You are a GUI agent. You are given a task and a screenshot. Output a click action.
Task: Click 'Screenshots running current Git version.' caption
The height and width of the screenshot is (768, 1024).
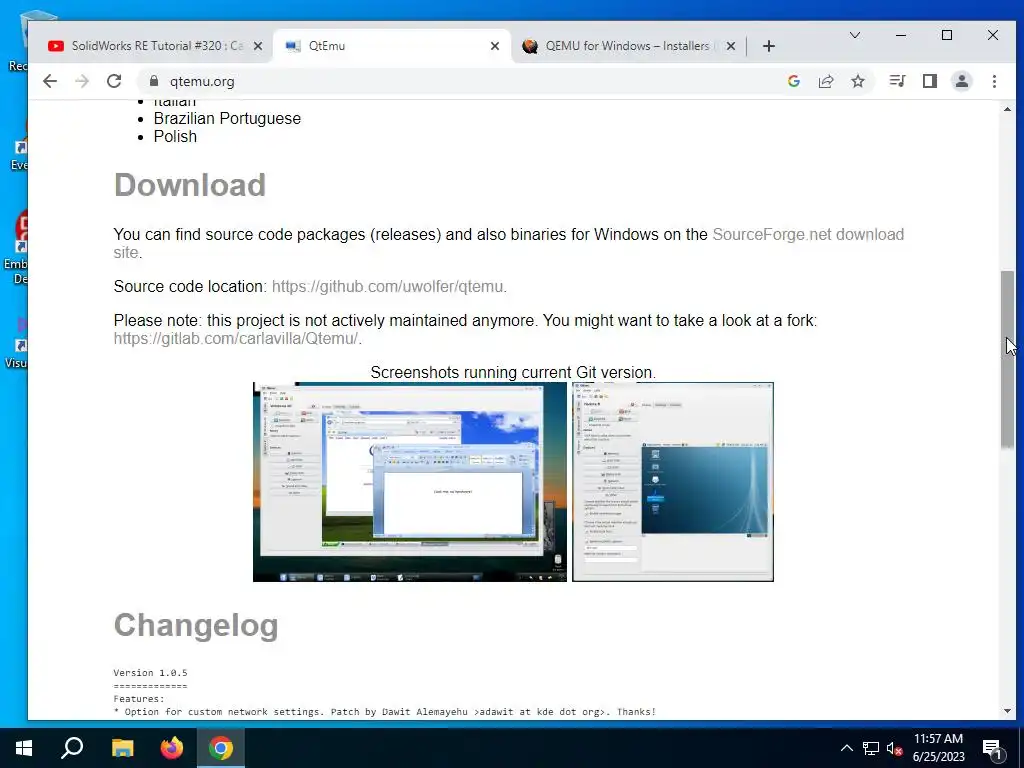pos(513,372)
